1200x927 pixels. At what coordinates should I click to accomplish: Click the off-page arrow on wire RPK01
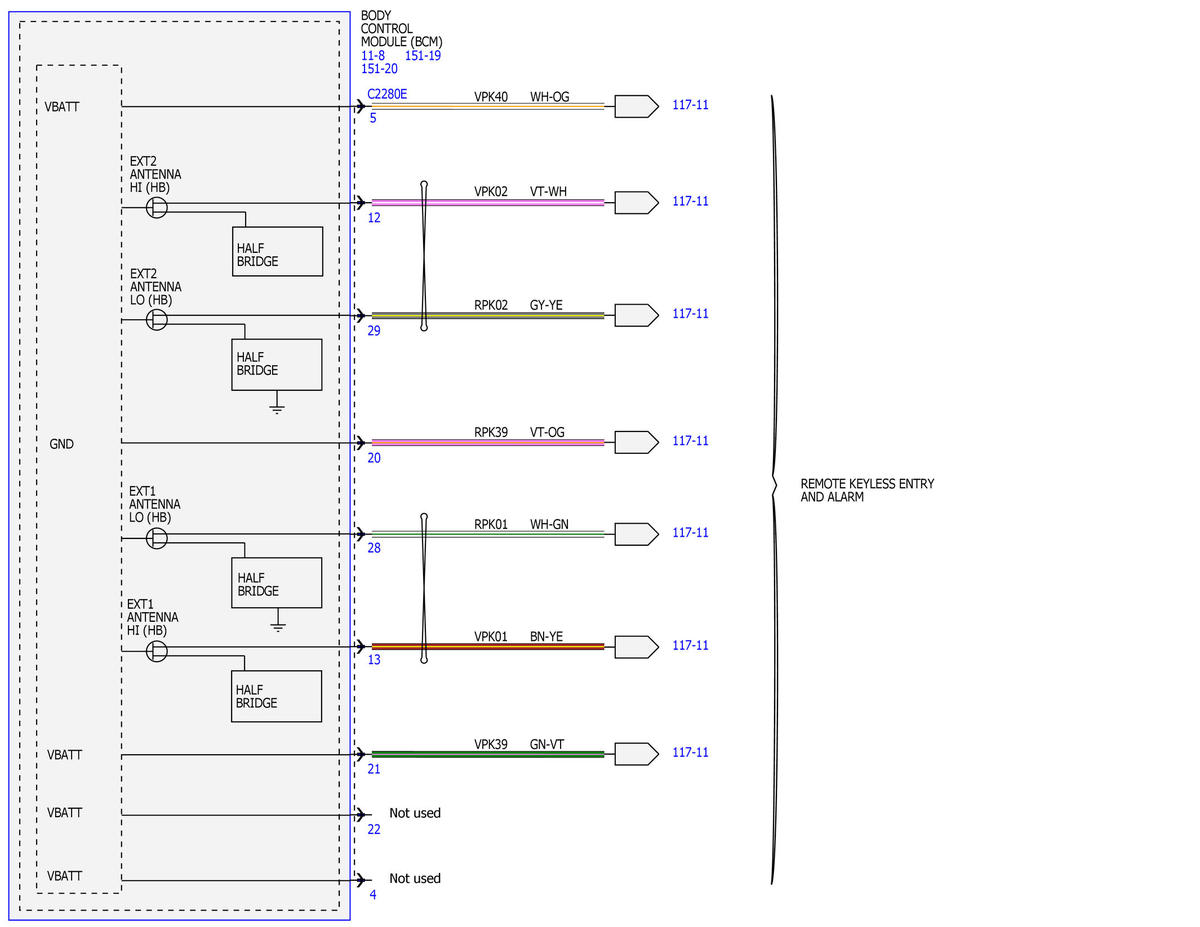click(x=636, y=534)
